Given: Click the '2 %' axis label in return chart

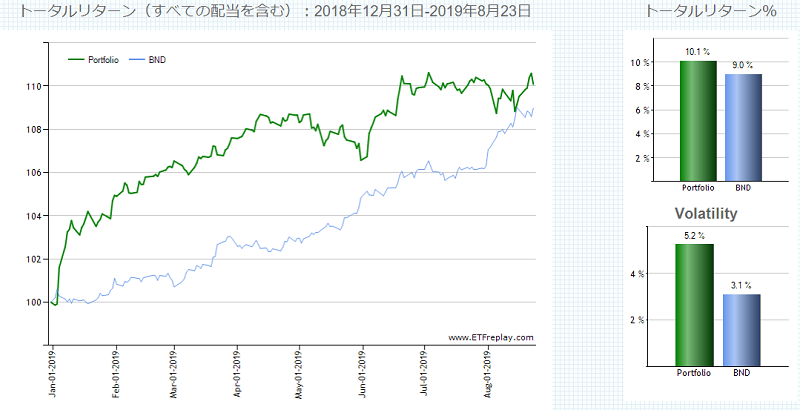Looking at the screenshot, I should click(642, 158).
